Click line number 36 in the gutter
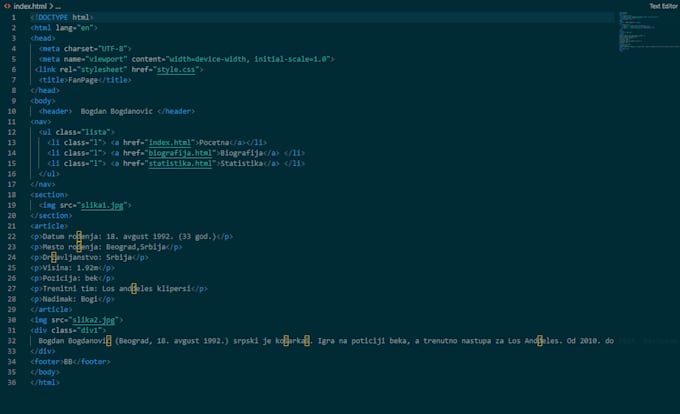The width and height of the screenshot is (680, 414). [12, 382]
